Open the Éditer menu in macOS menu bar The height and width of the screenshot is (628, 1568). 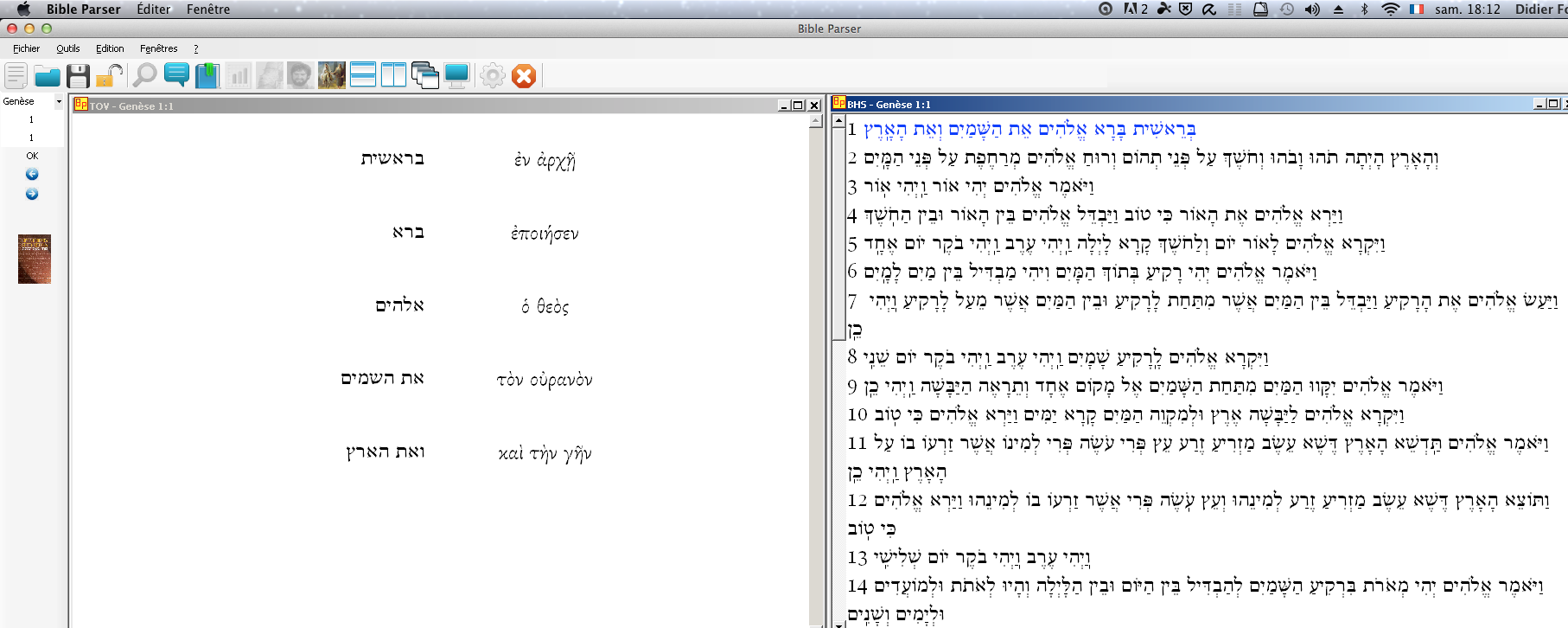point(154,9)
